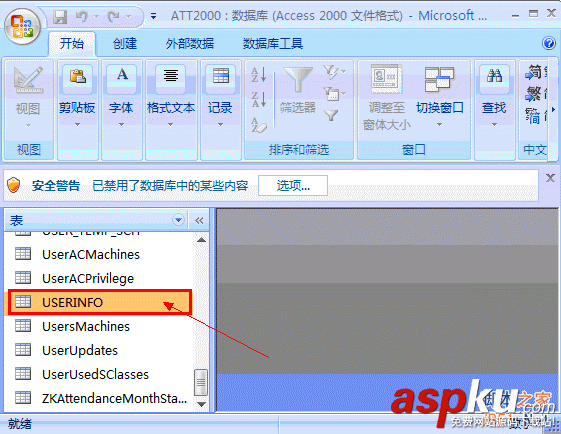The image size is (561, 434).
Task: Click the 剪贴板 clipboard icon
Action: tap(78, 77)
